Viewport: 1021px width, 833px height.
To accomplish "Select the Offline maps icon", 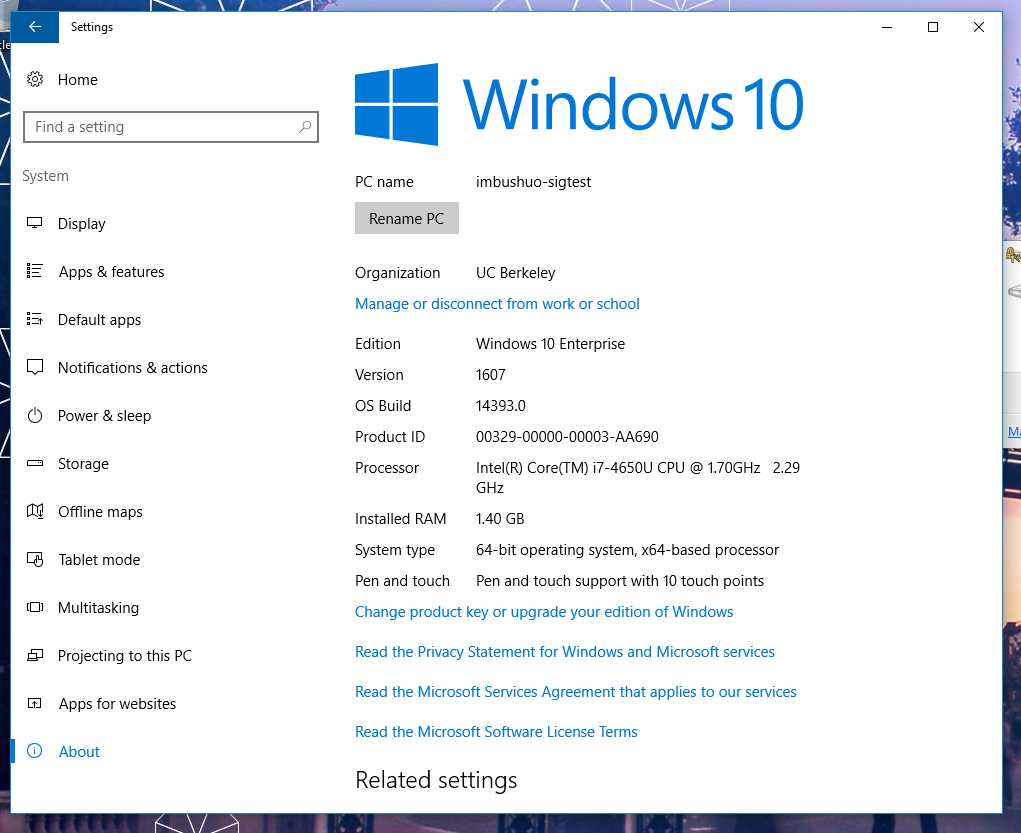I will 34,511.
